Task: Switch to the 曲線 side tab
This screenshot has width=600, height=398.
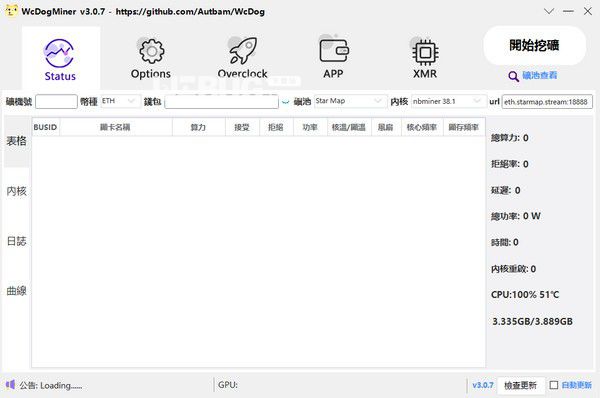Action: 16,291
